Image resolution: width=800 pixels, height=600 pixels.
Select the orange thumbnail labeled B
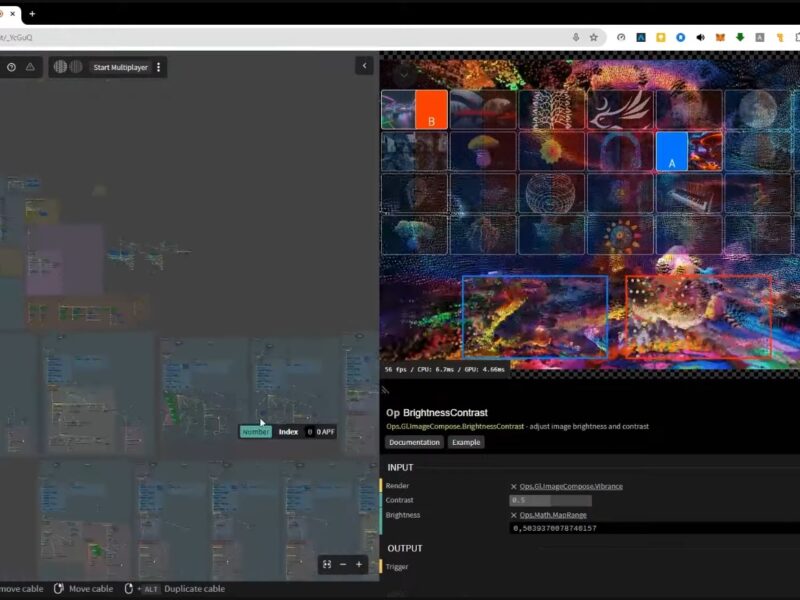[430, 110]
